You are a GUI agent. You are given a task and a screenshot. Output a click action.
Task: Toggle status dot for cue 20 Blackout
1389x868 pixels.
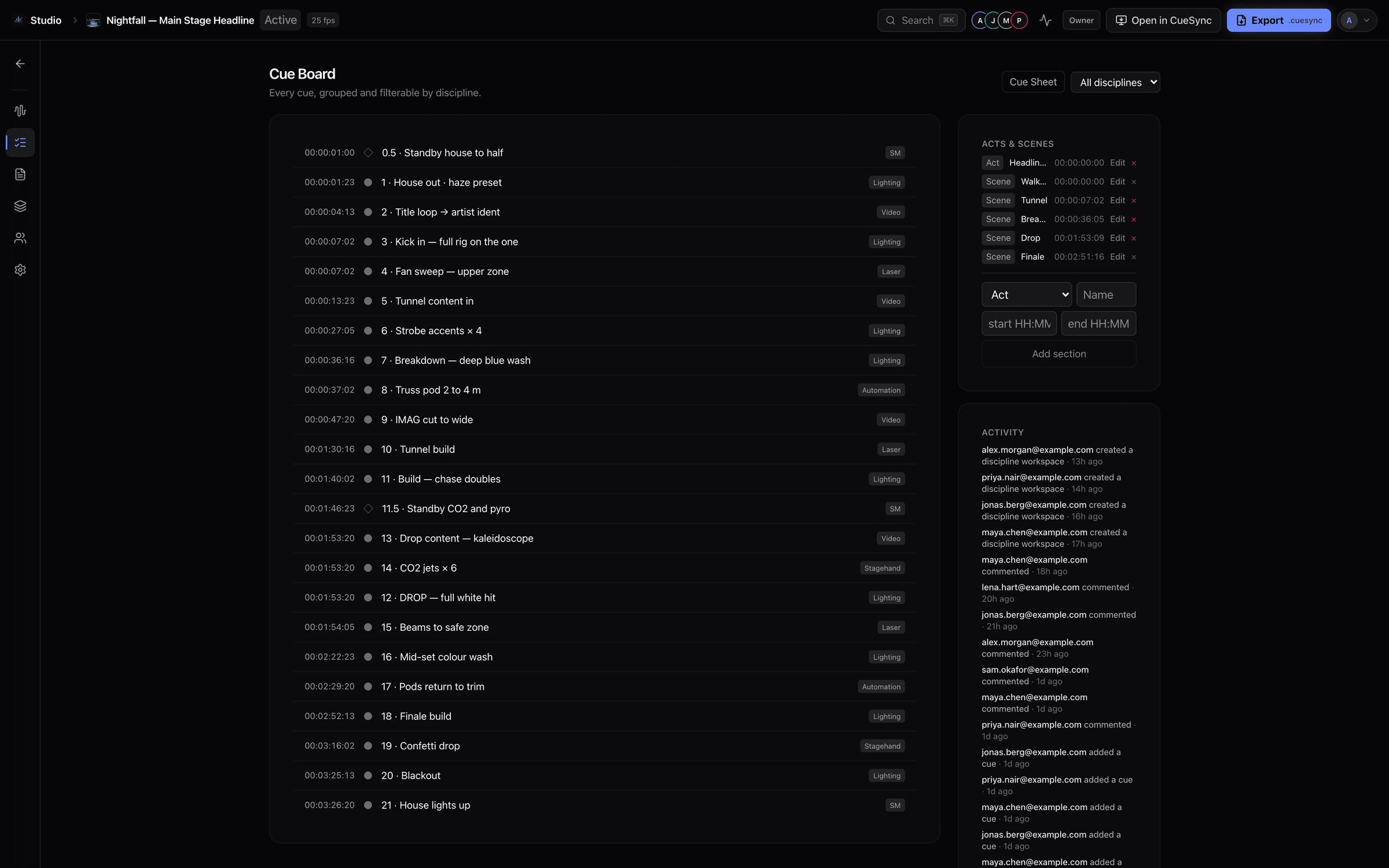click(x=368, y=775)
